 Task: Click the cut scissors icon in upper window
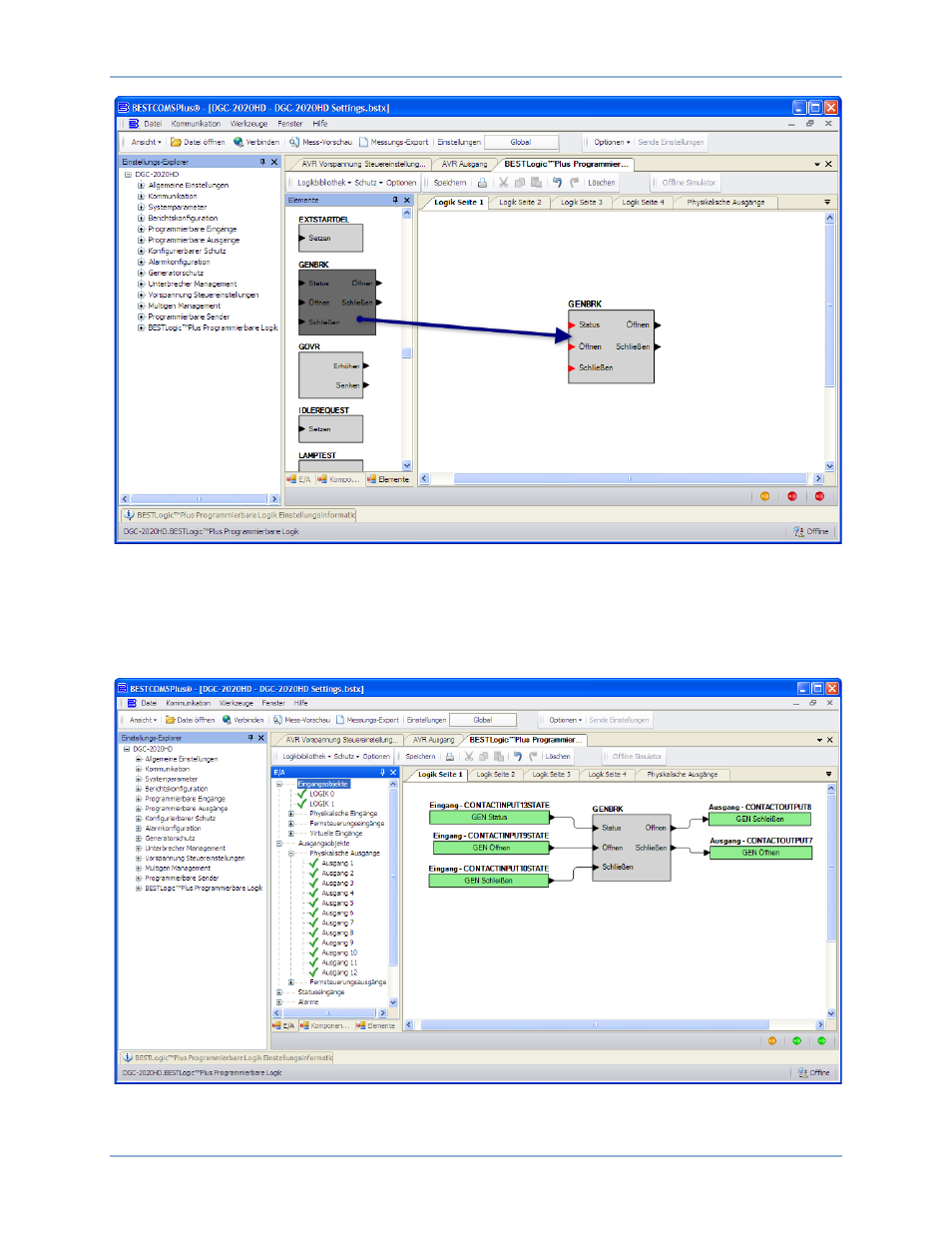[x=504, y=183]
